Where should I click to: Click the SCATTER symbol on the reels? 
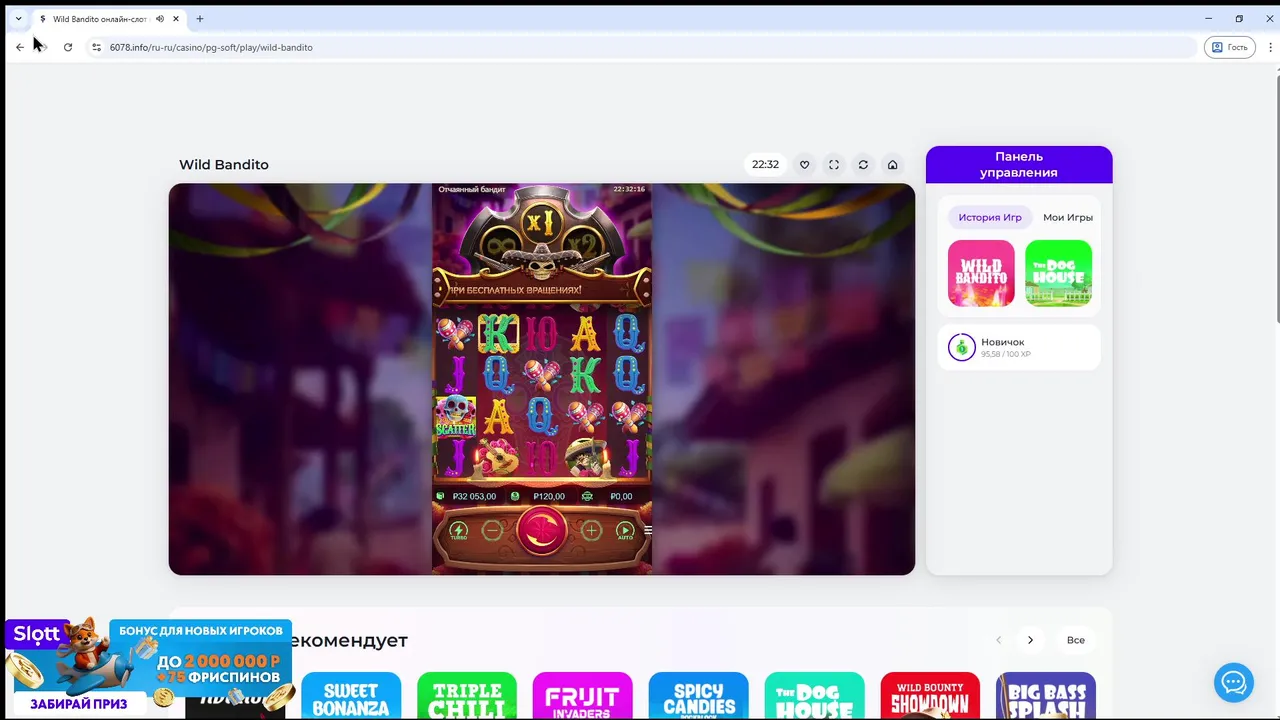coord(455,416)
